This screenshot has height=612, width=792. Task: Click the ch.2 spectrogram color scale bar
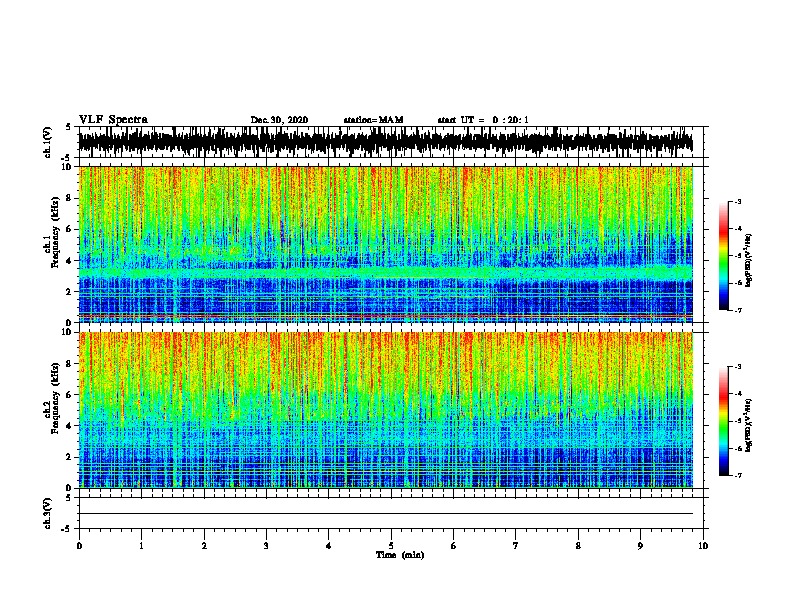click(x=724, y=421)
